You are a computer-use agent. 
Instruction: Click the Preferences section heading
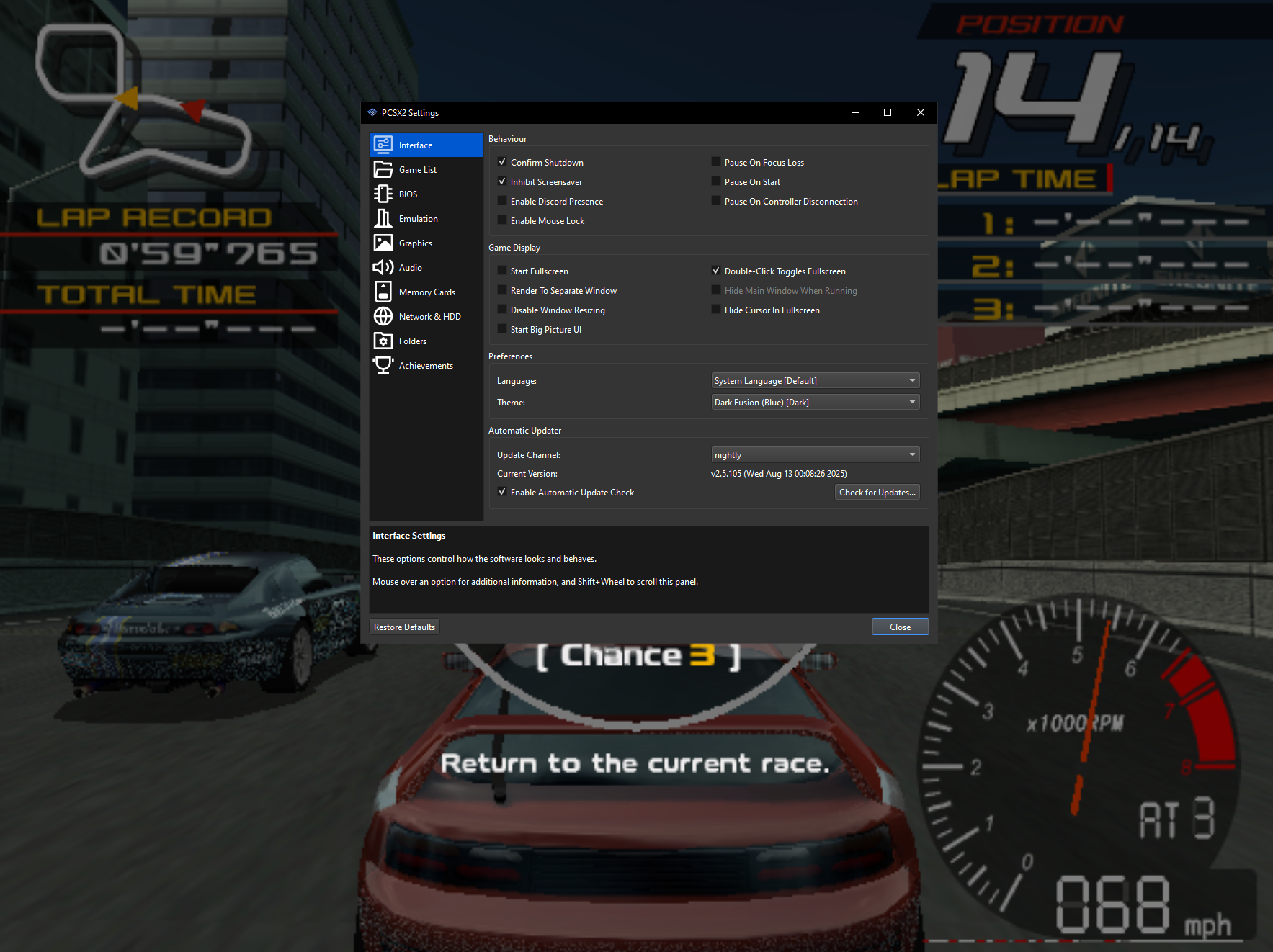pos(510,356)
